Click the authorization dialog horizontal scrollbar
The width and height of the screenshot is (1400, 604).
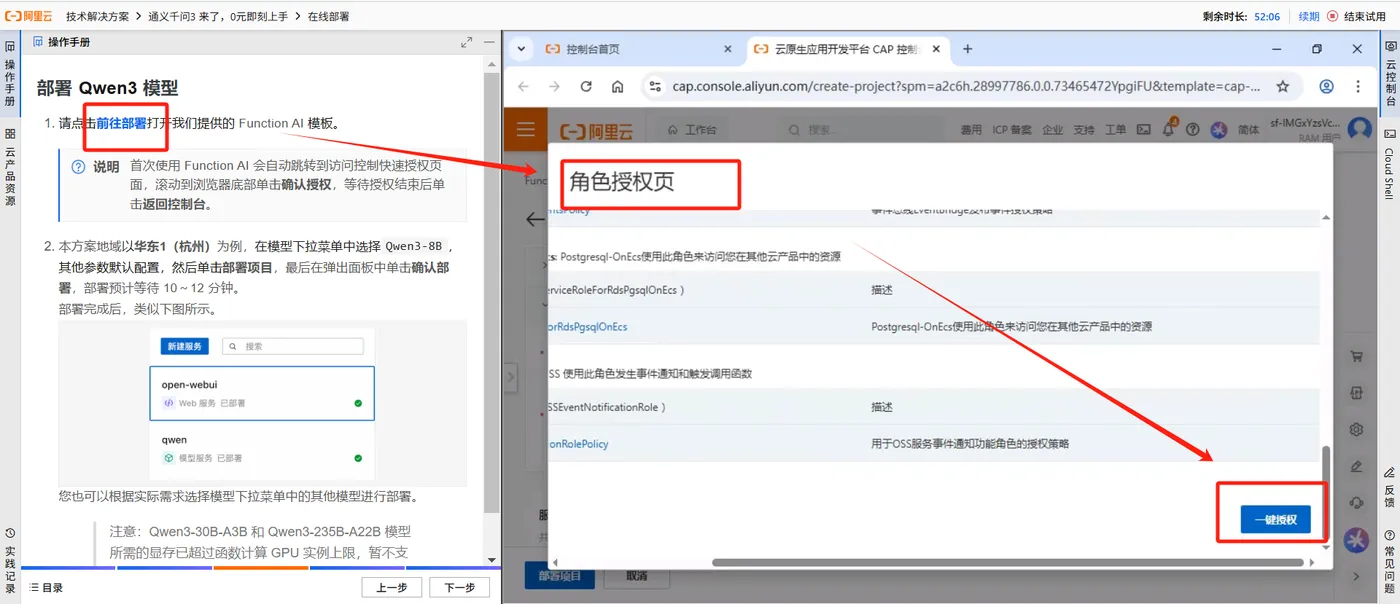[x=1007, y=562]
